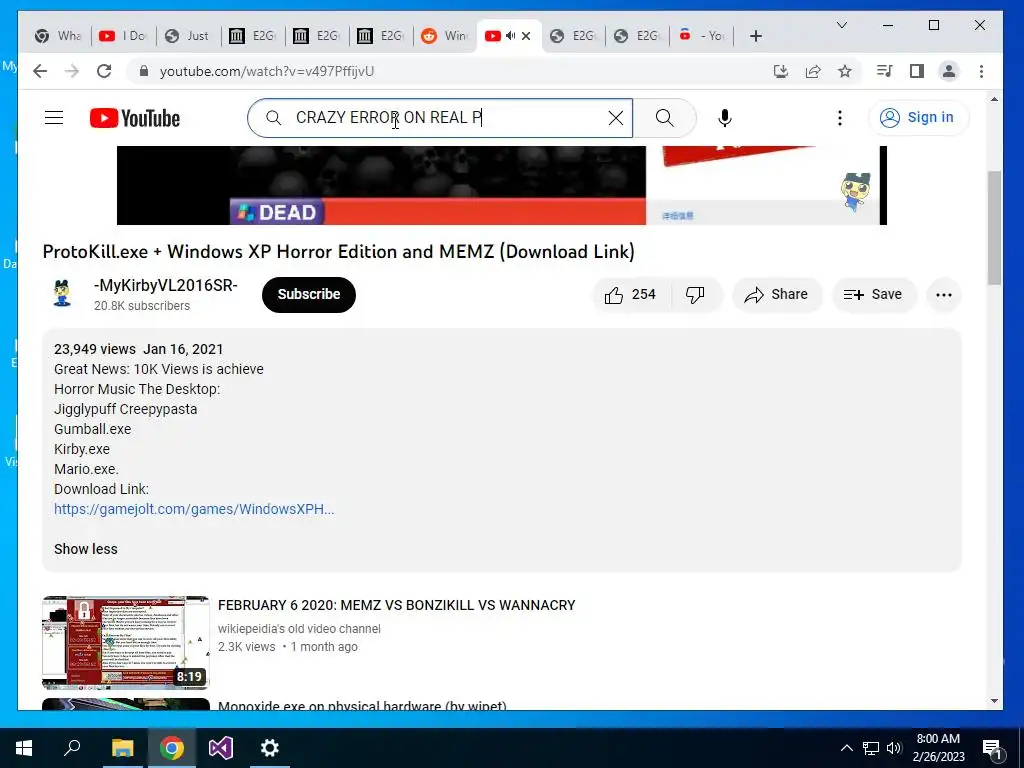Image resolution: width=1024 pixels, height=768 pixels.
Task: Click the page scrollbar thumb
Action: pyautogui.click(x=994, y=228)
